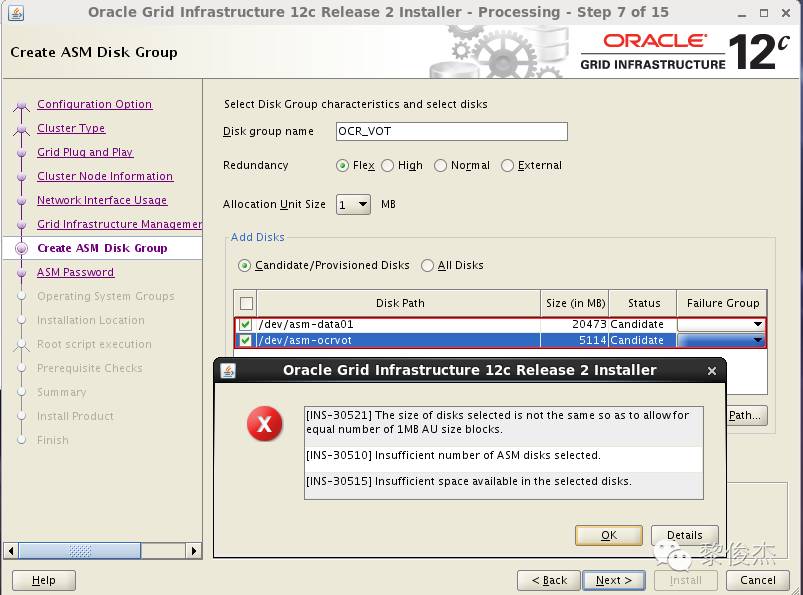Click the Java icon in the error dialog title bar
The height and width of the screenshot is (595, 803).
tap(228, 370)
